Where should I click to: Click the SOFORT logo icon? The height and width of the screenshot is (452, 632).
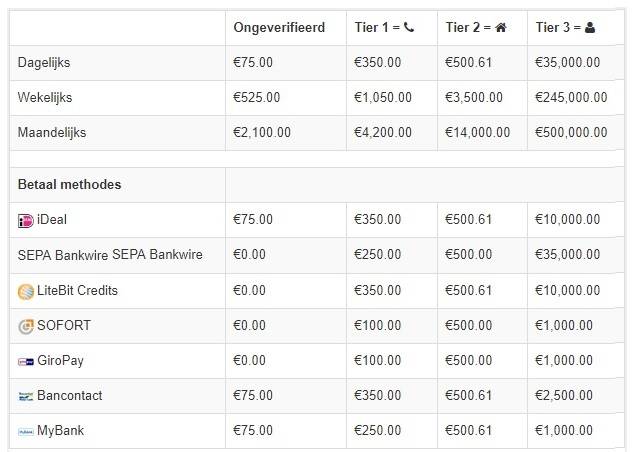pyautogui.click(x=26, y=326)
